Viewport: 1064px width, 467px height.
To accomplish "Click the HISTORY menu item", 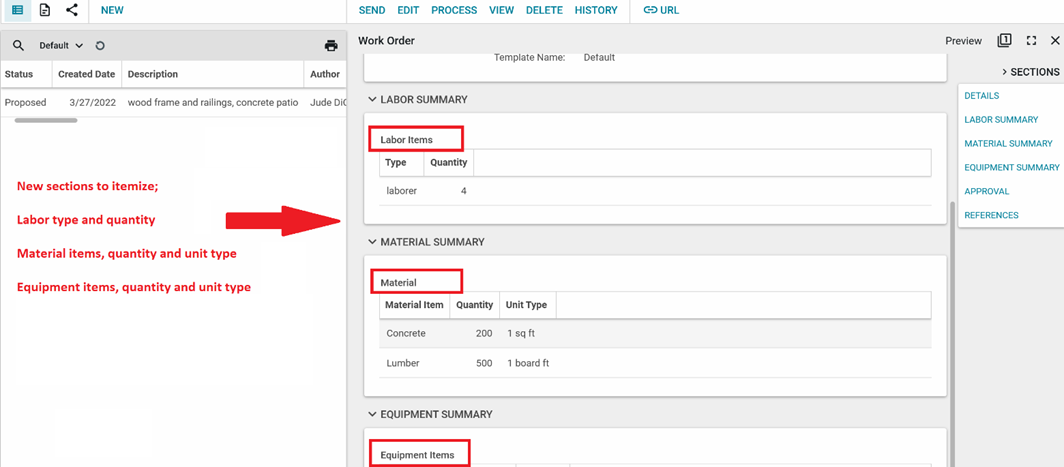I will (x=596, y=10).
